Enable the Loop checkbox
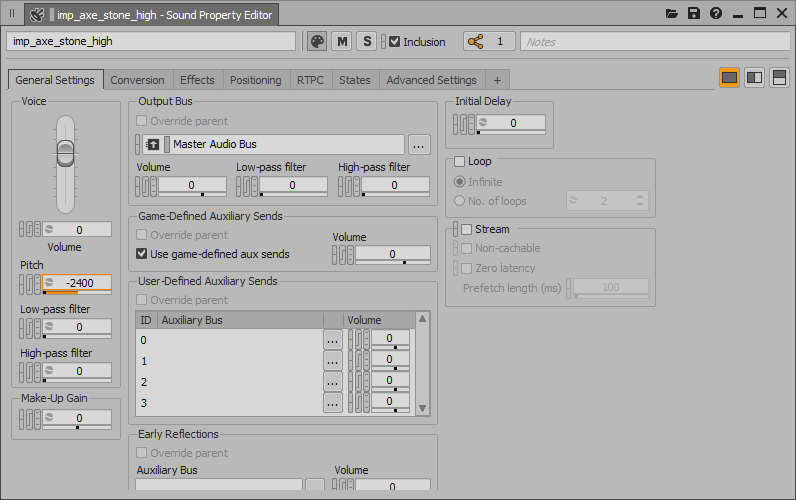Image resolution: width=796 pixels, height=500 pixels. coord(460,162)
